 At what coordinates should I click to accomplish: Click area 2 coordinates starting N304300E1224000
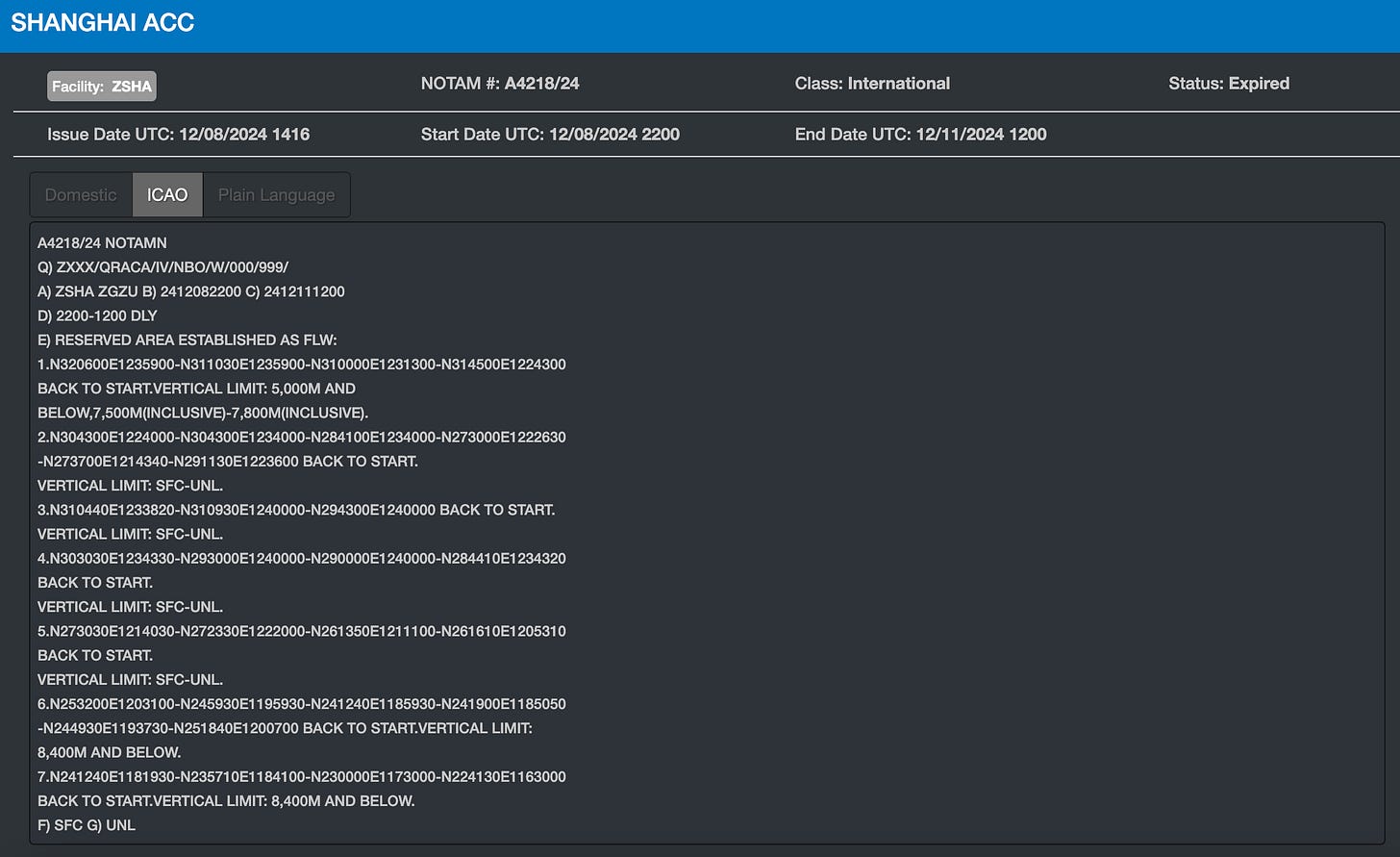coord(302,437)
